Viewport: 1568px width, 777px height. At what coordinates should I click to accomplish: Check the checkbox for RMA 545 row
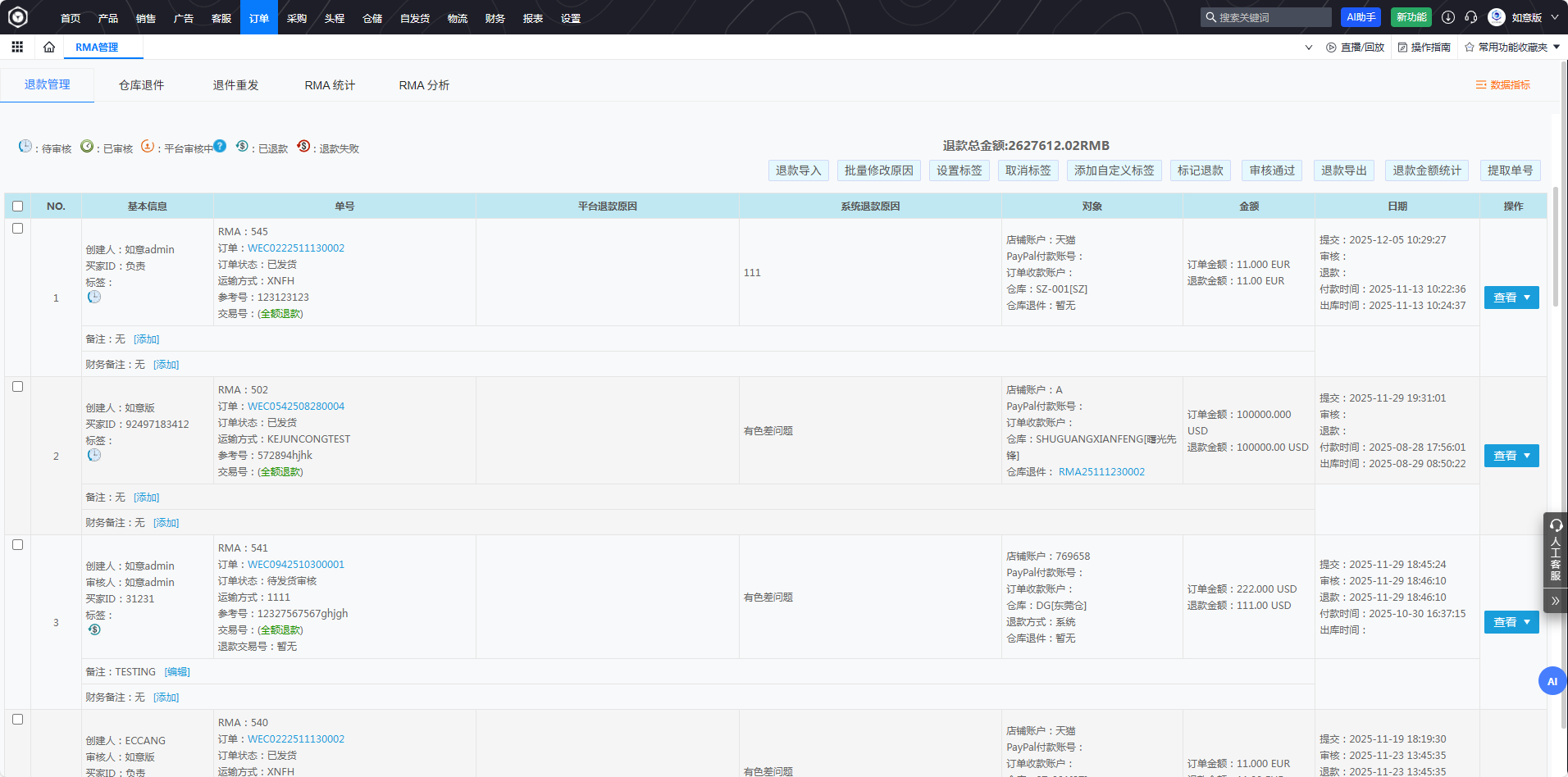pyautogui.click(x=18, y=229)
